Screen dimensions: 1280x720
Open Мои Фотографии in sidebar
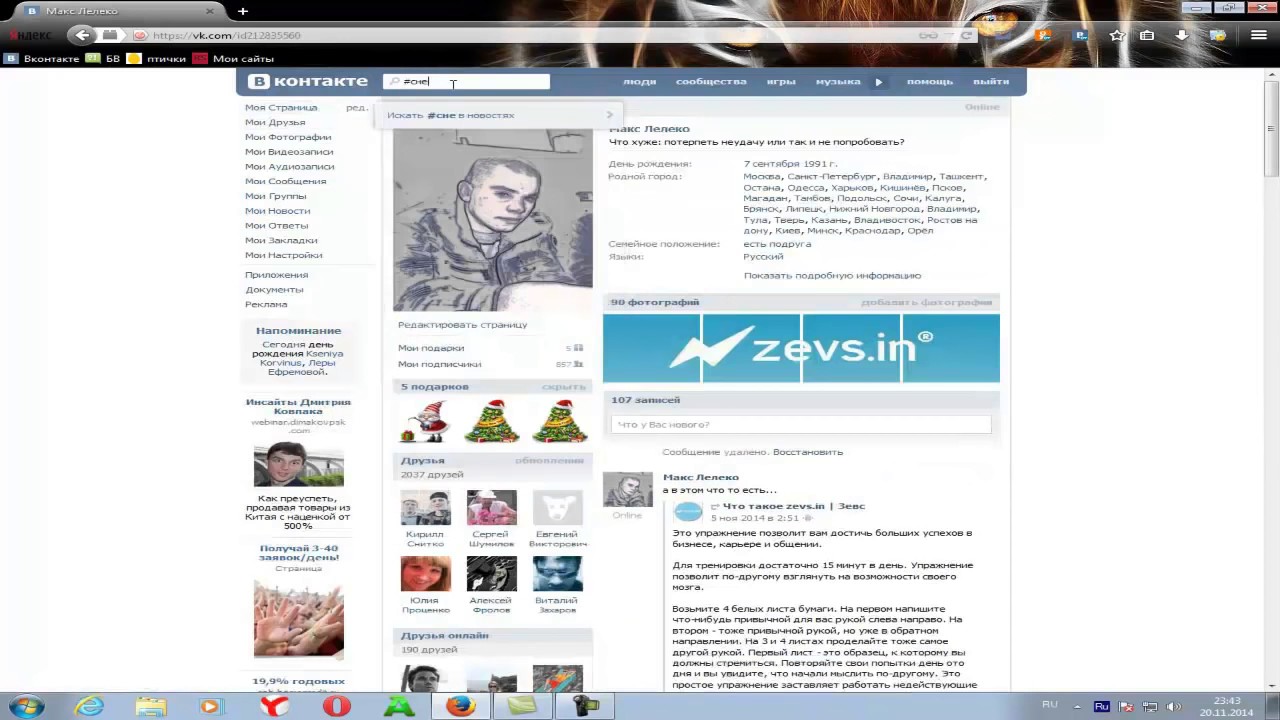pyautogui.click(x=288, y=137)
